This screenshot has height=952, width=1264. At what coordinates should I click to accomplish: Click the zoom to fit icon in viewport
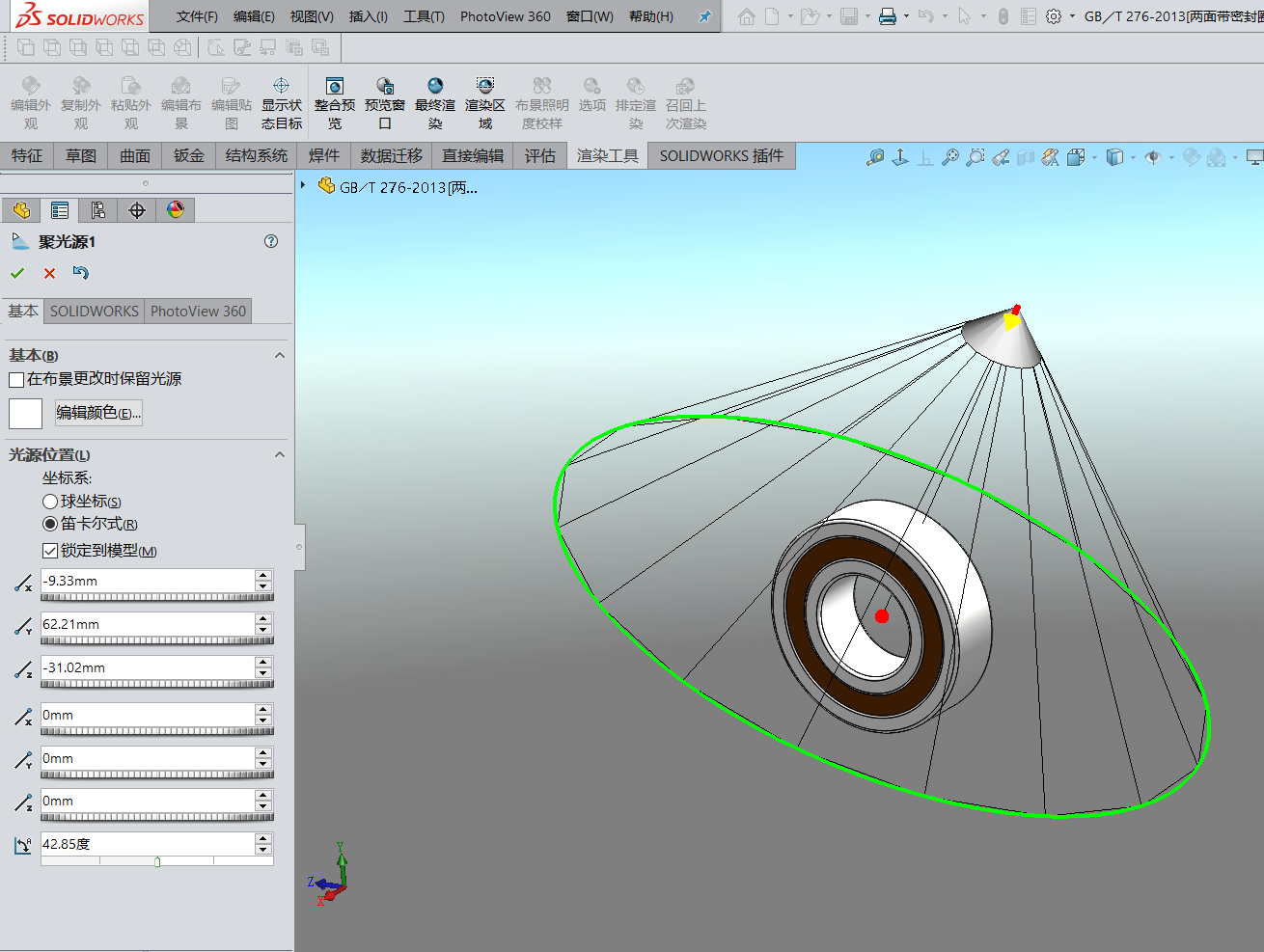click(950, 157)
